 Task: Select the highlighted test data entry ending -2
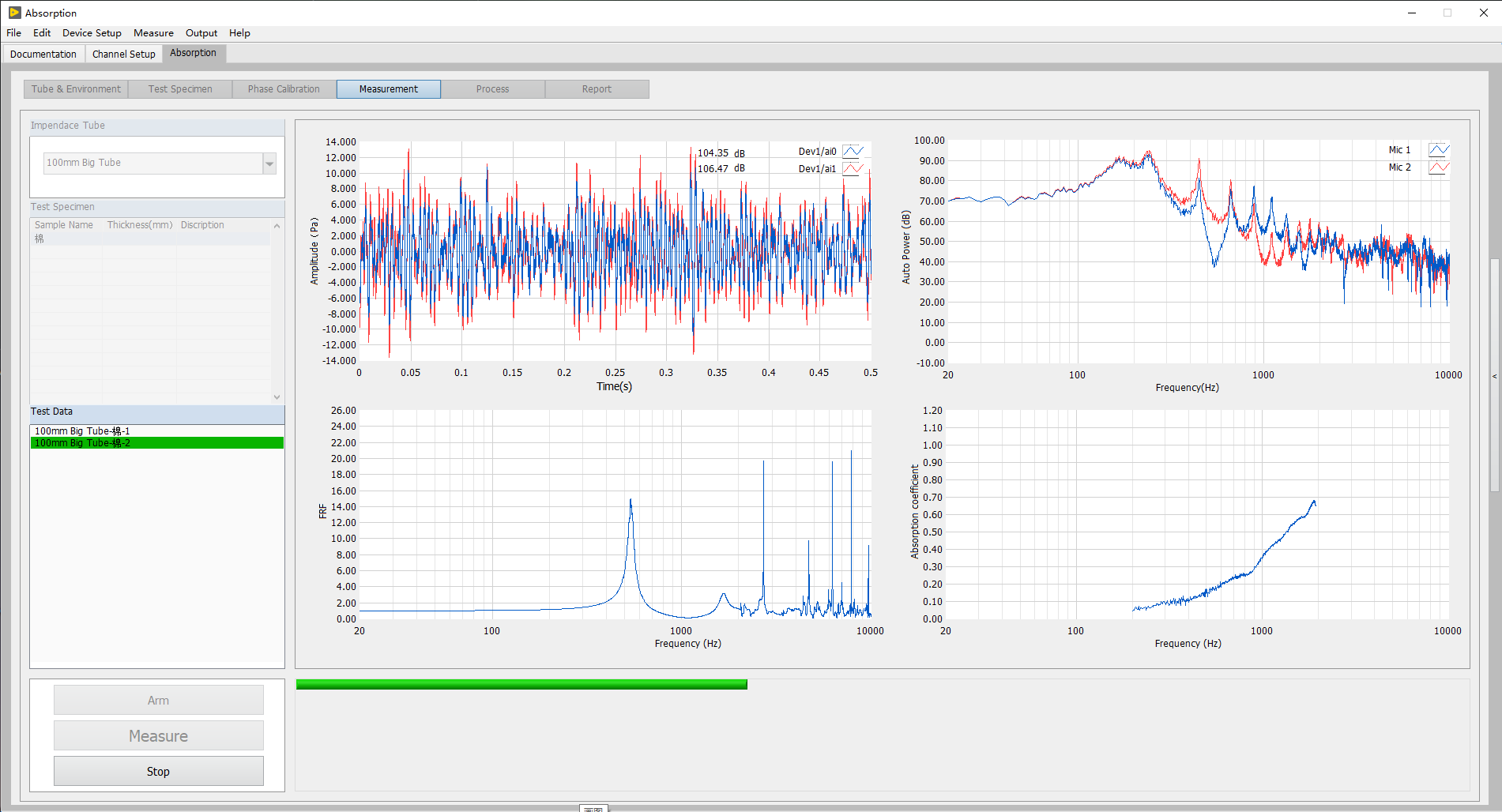coord(82,443)
